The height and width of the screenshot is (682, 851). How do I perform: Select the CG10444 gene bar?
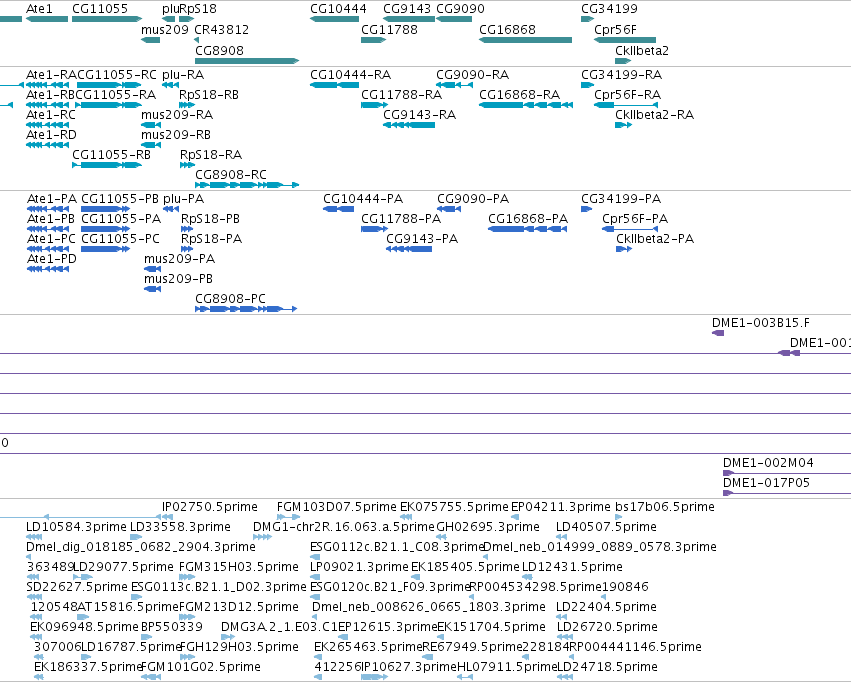tap(334, 19)
